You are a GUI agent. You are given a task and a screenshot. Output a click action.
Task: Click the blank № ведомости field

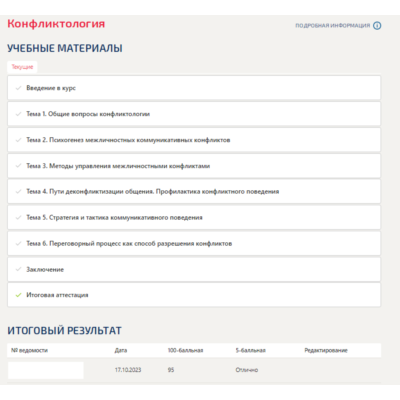click(x=46, y=370)
